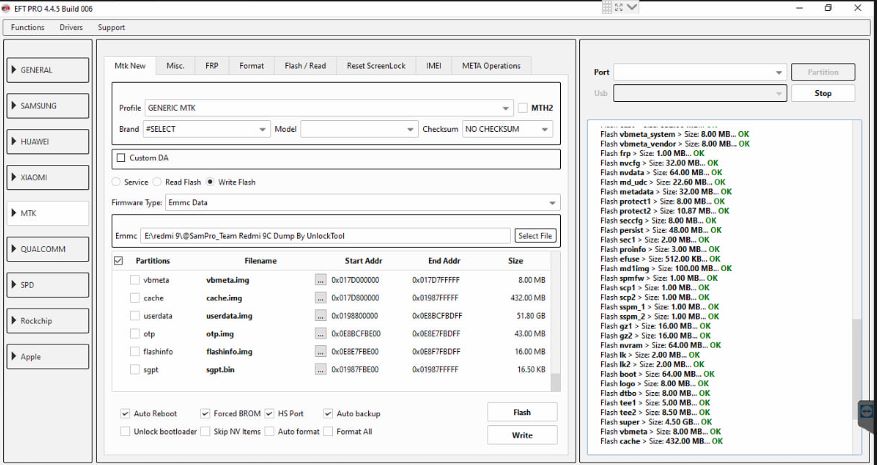Check the vbmeta partition checkbox
Screen dimensions: 877x465
(135, 280)
